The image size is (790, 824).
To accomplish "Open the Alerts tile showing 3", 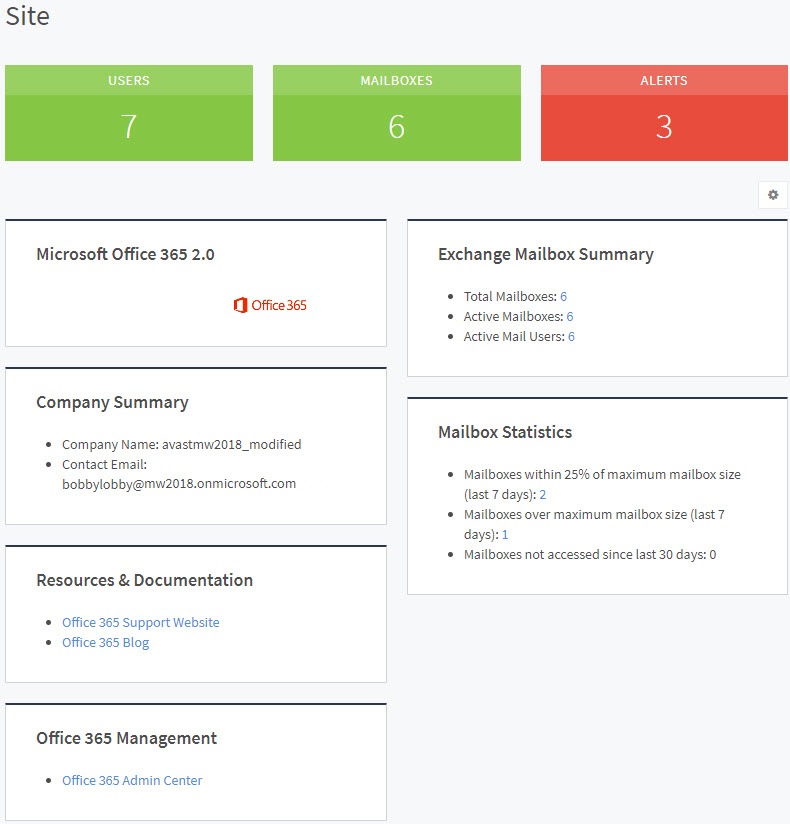I will click(x=664, y=113).
